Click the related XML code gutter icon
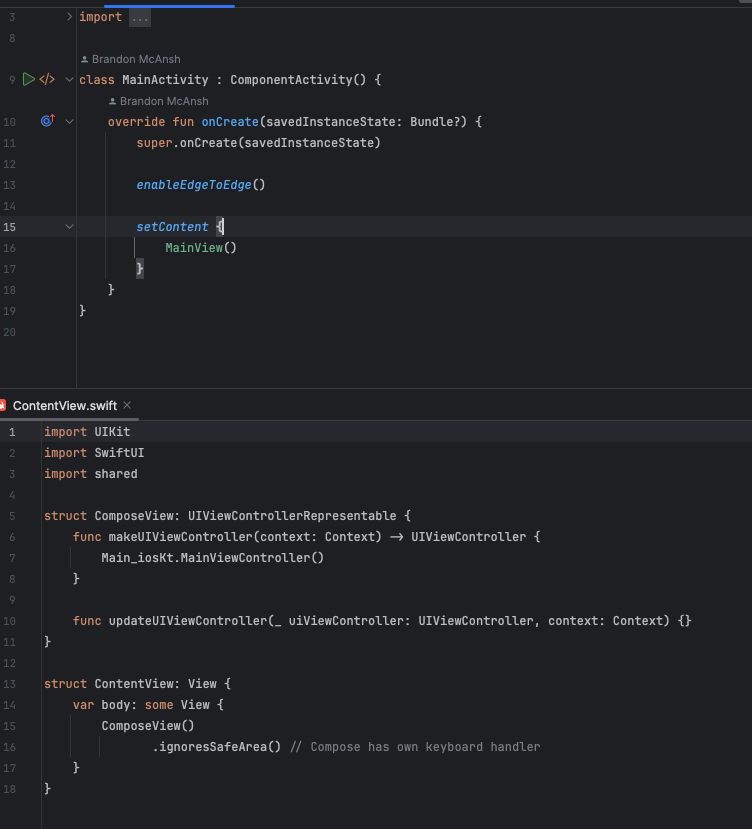This screenshot has width=752, height=829. (47, 79)
